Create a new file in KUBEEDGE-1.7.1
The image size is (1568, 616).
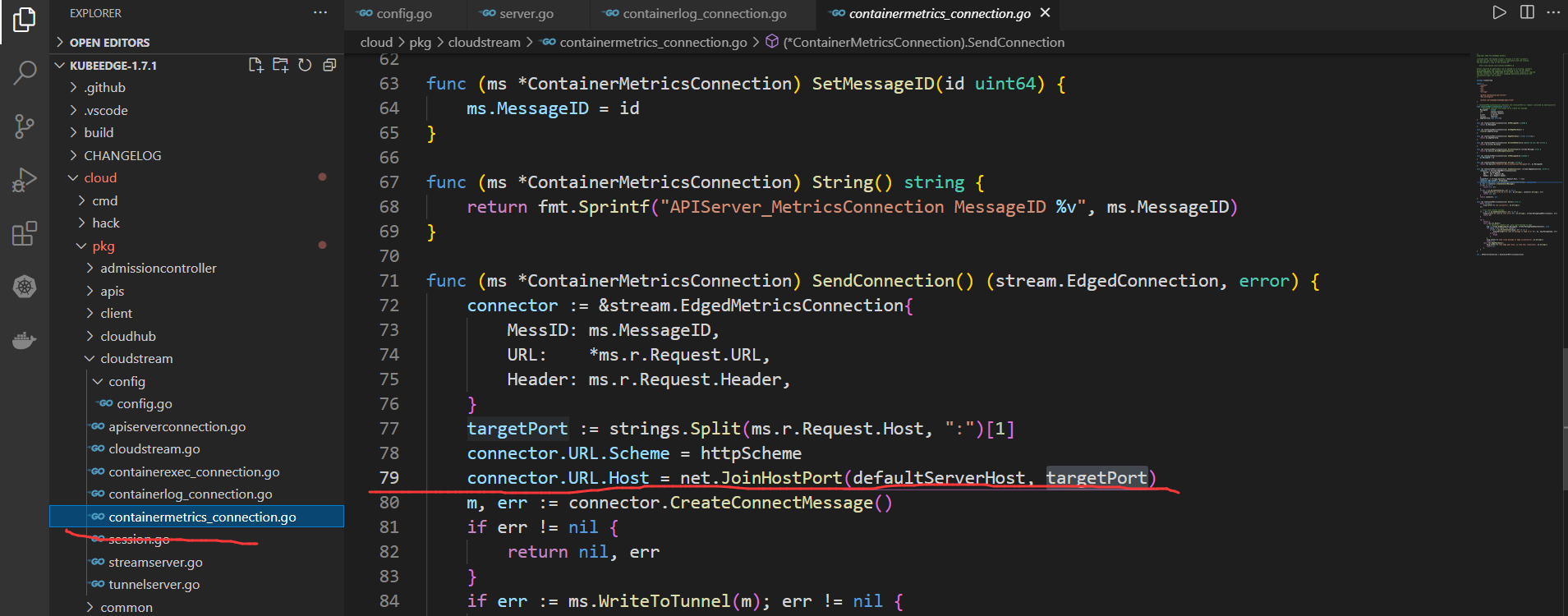(256, 65)
